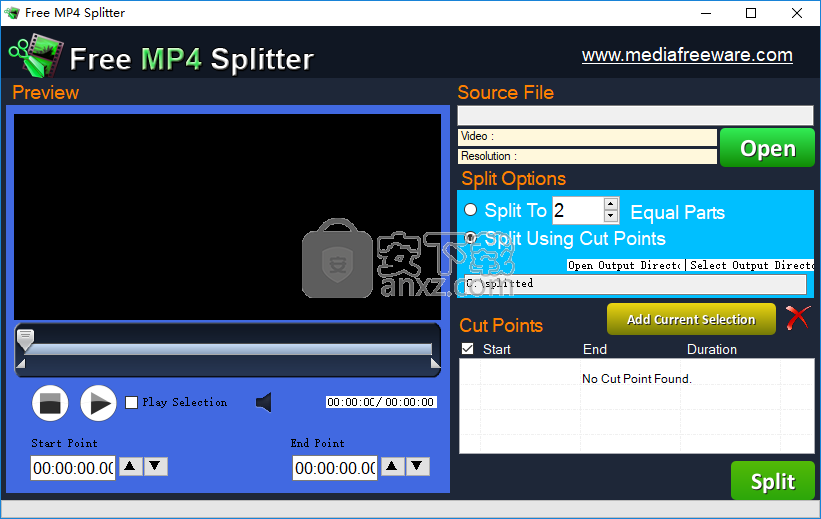
Task: Click the green Split button
Action: point(773,481)
